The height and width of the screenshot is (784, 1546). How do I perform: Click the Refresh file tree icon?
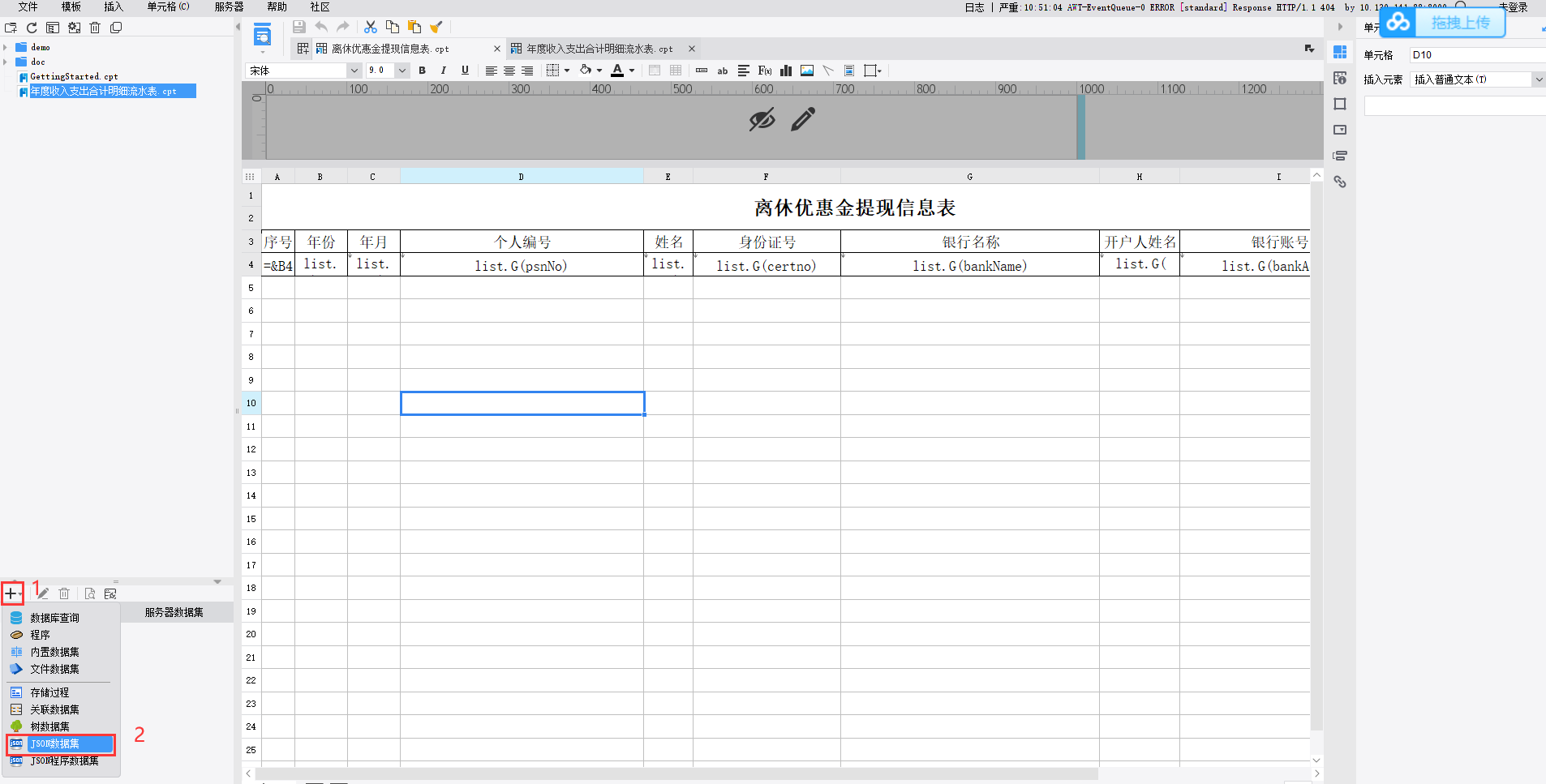(x=32, y=28)
